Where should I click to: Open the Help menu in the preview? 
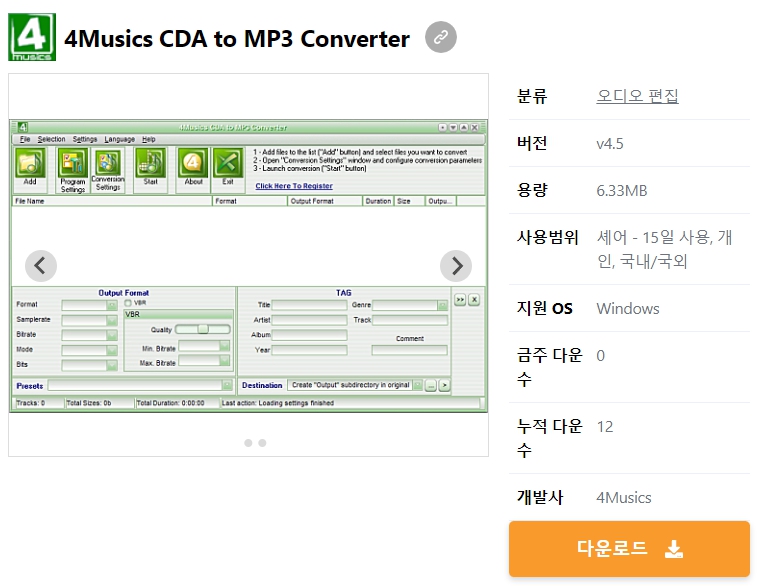(148, 139)
